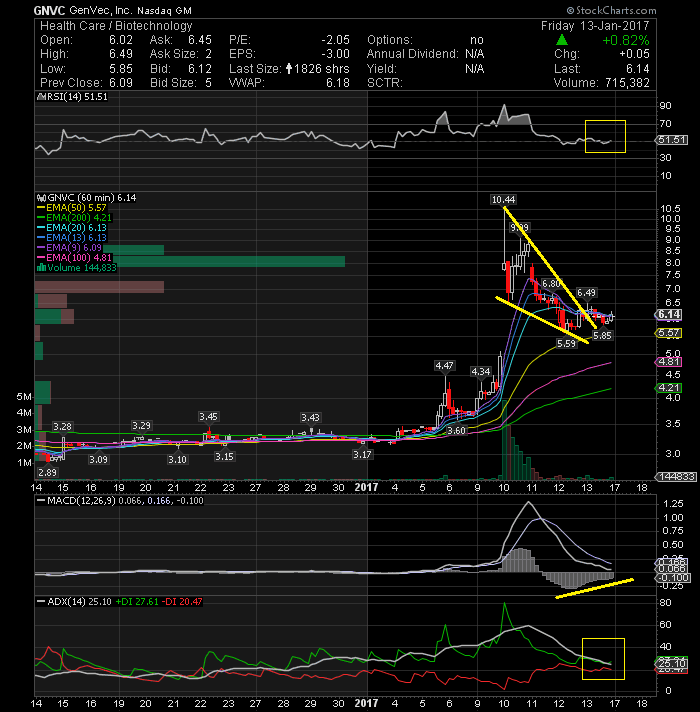The width and height of the screenshot is (700, 712).
Task: Click the 4.47 swing high label
Action: (444, 366)
